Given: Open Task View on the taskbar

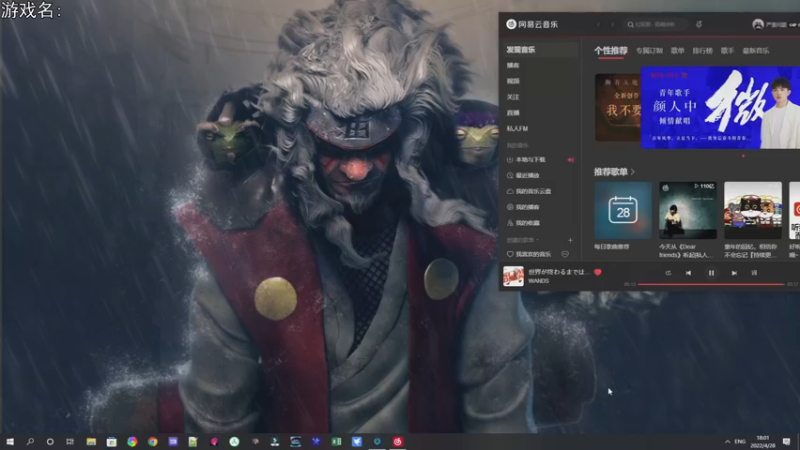Looking at the screenshot, I should 70,441.
